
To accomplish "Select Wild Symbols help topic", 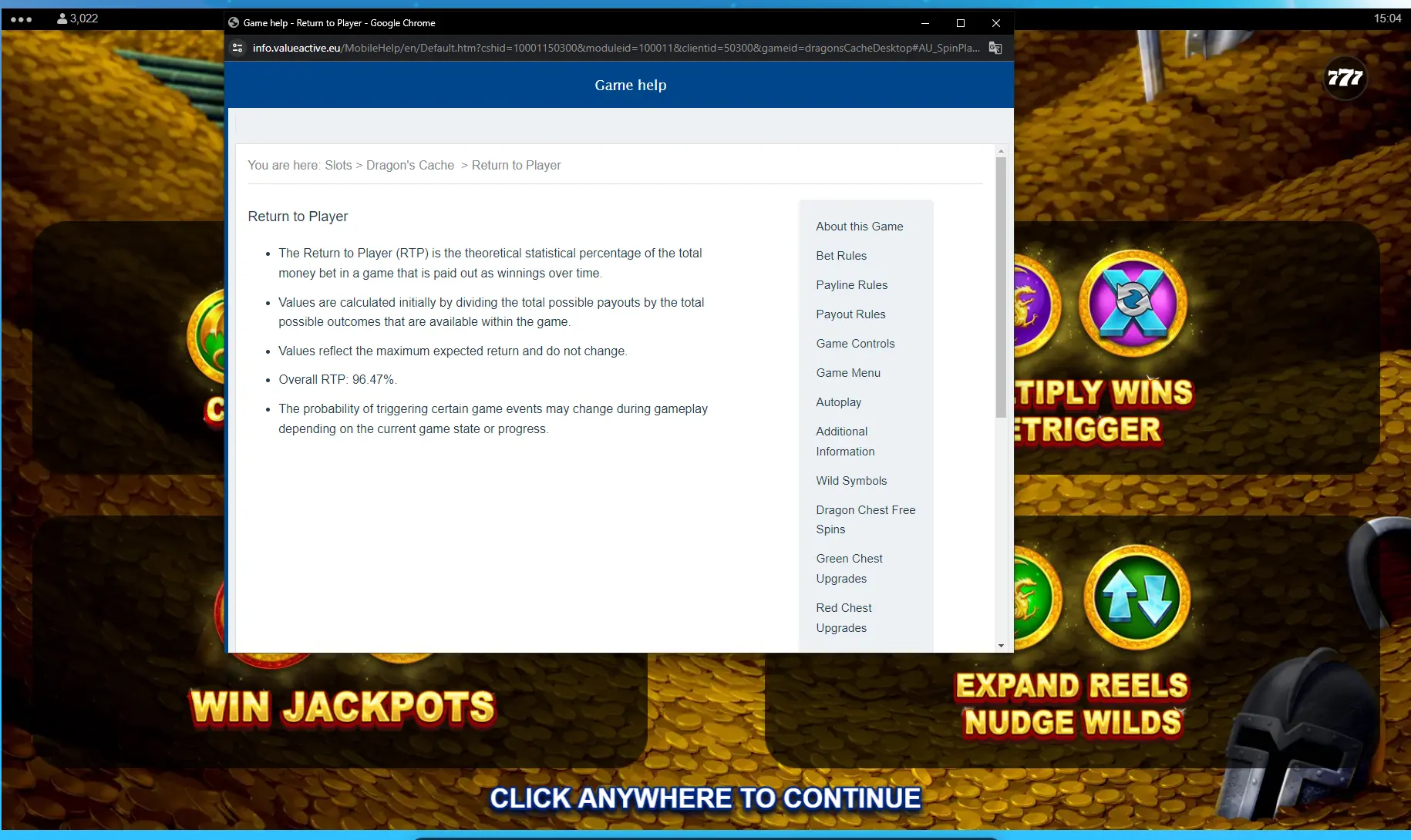I will tap(851, 481).
